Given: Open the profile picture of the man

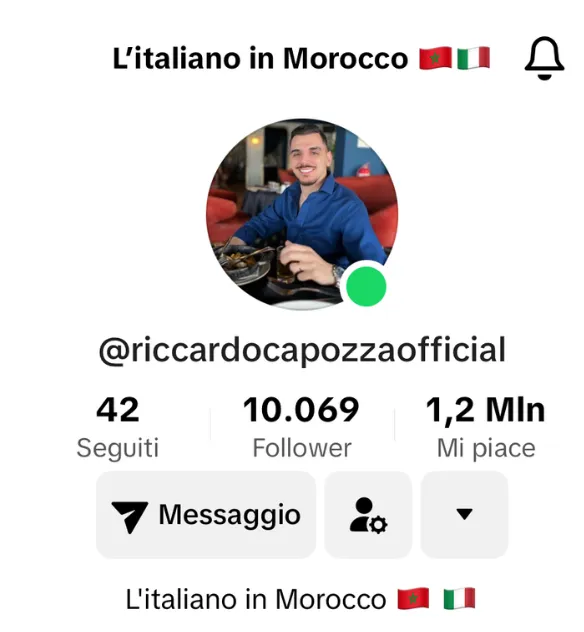Looking at the screenshot, I should tap(302, 214).
